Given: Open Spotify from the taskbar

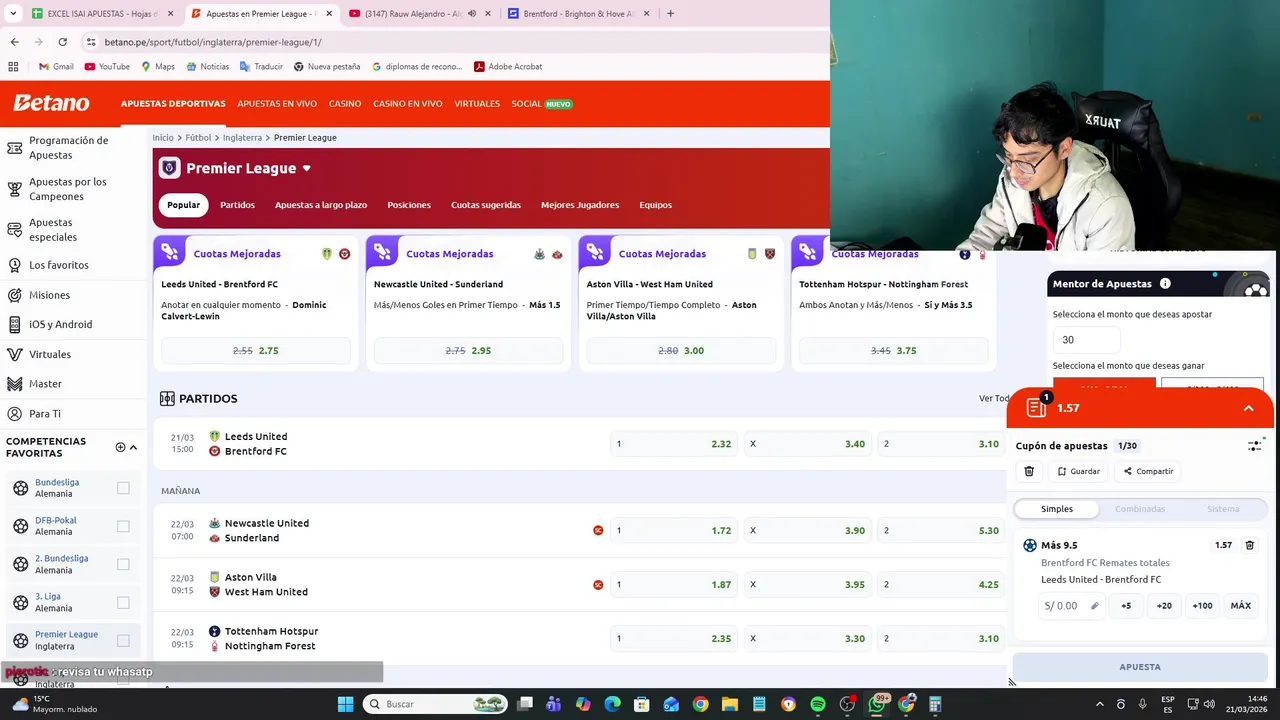Looking at the screenshot, I should [818, 704].
